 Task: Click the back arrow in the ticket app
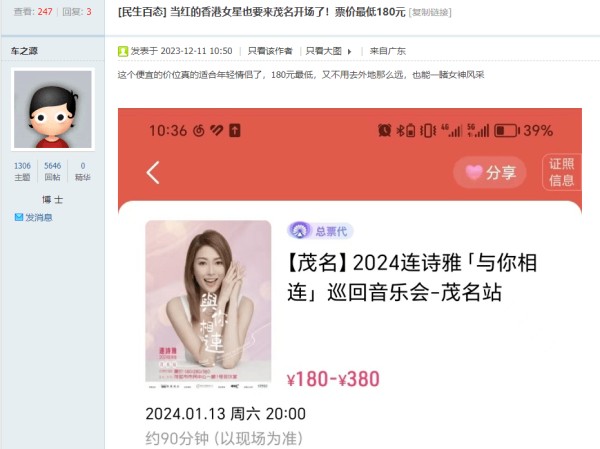(153, 173)
